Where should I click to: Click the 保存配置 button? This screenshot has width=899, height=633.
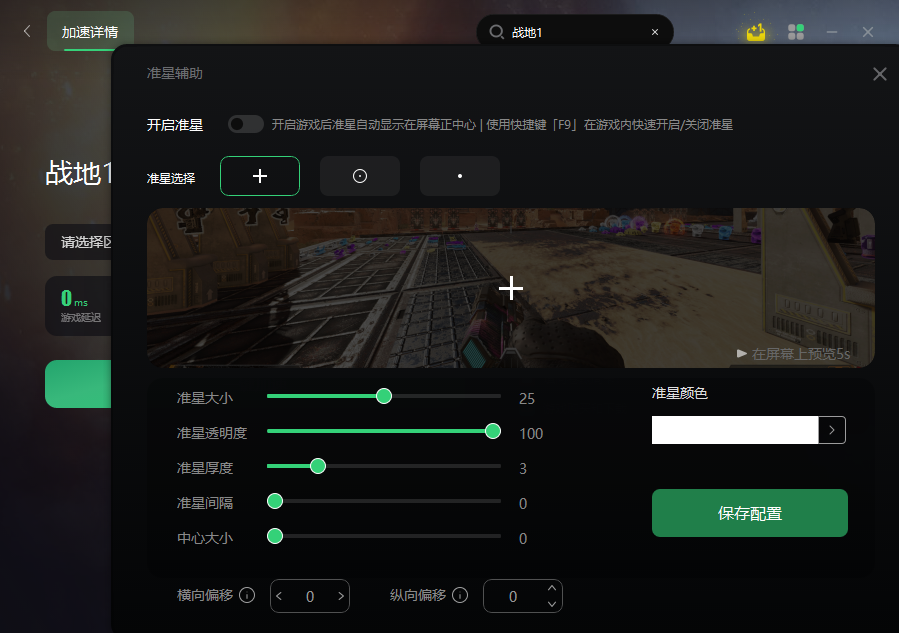(749, 513)
